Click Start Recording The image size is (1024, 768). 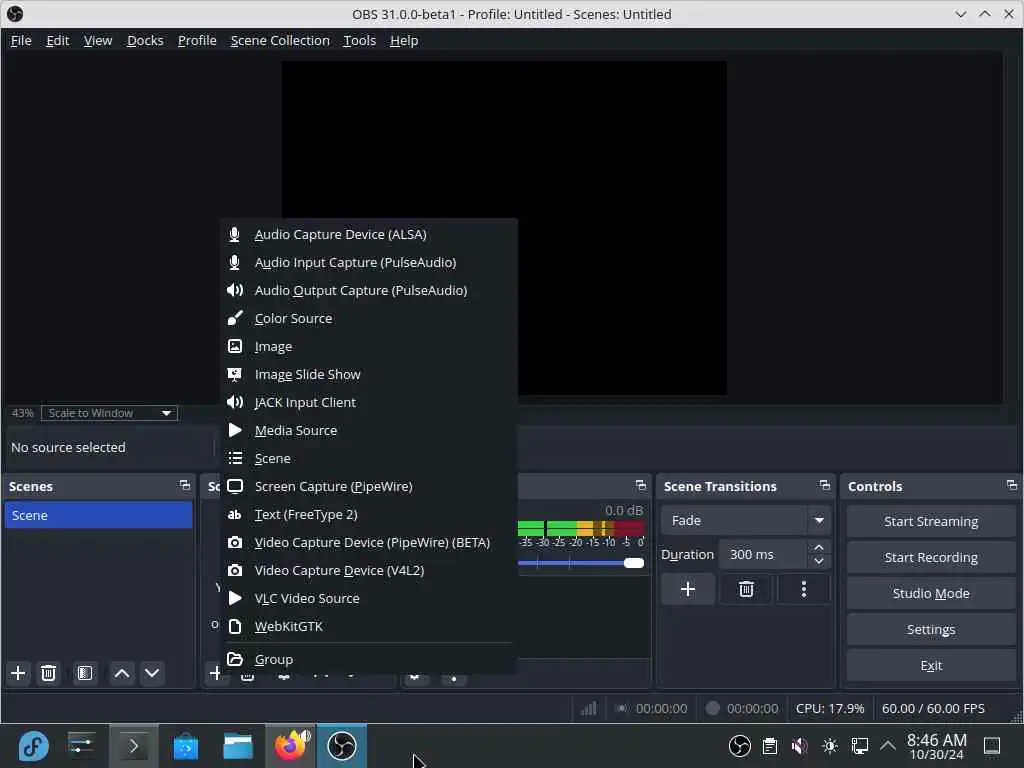click(931, 558)
